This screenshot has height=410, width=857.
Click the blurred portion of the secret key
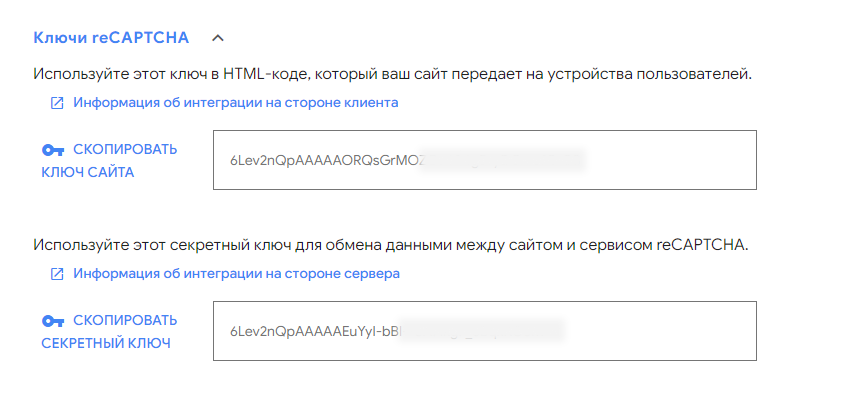[481, 332]
